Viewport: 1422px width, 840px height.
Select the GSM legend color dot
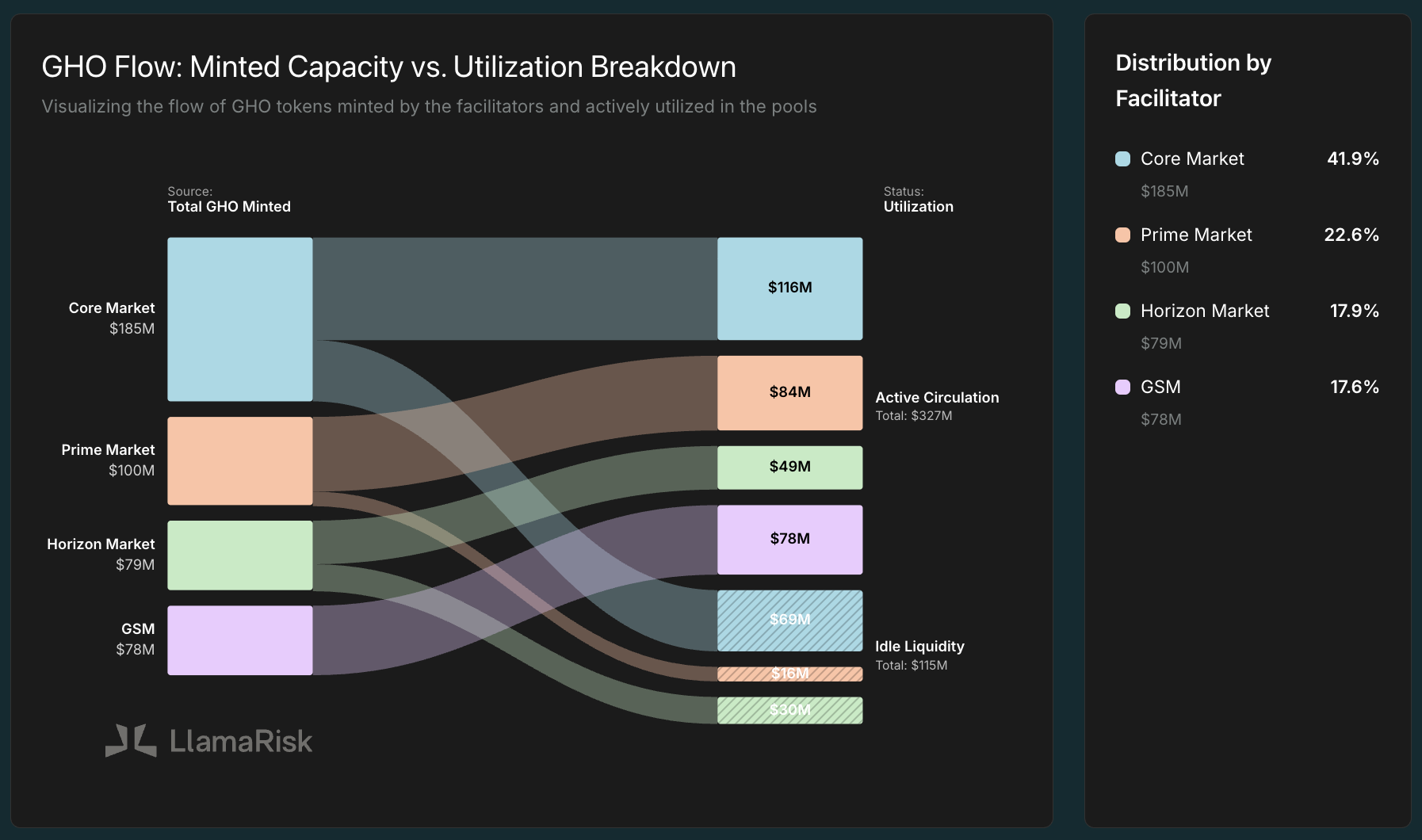(1122, 387)
